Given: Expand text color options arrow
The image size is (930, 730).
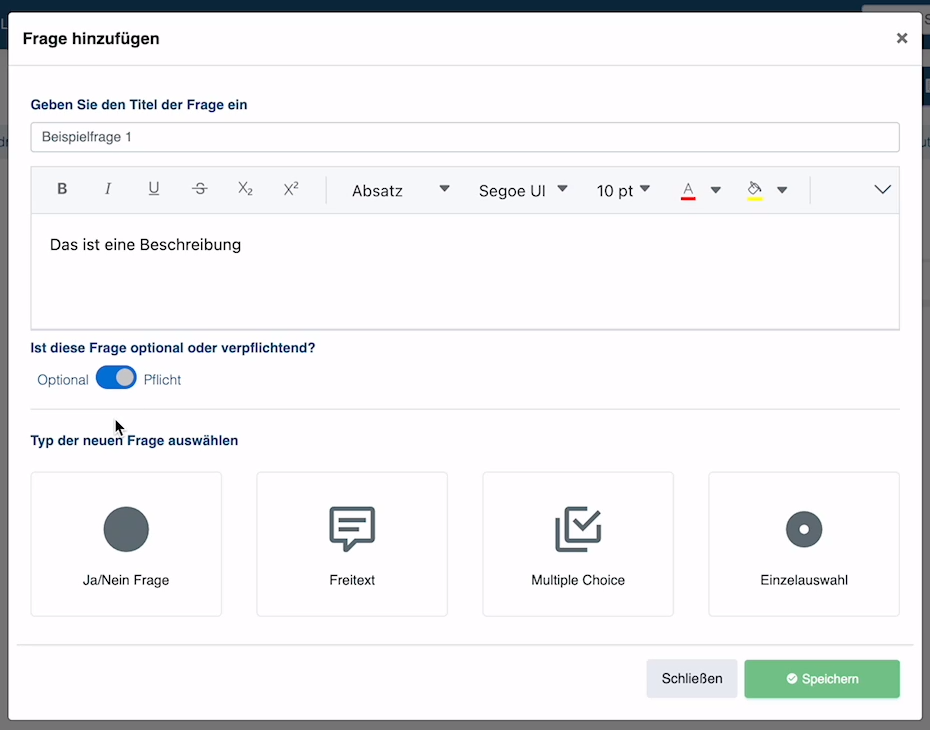Looking at the screenshot, I should click(x=716, y=190).
